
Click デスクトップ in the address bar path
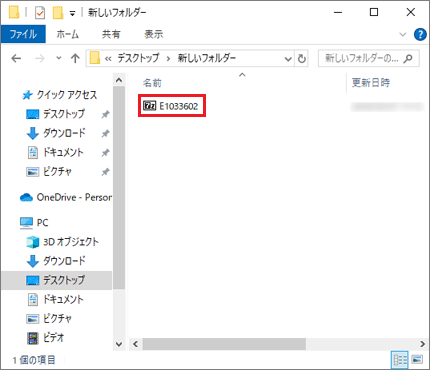(138, 58)
